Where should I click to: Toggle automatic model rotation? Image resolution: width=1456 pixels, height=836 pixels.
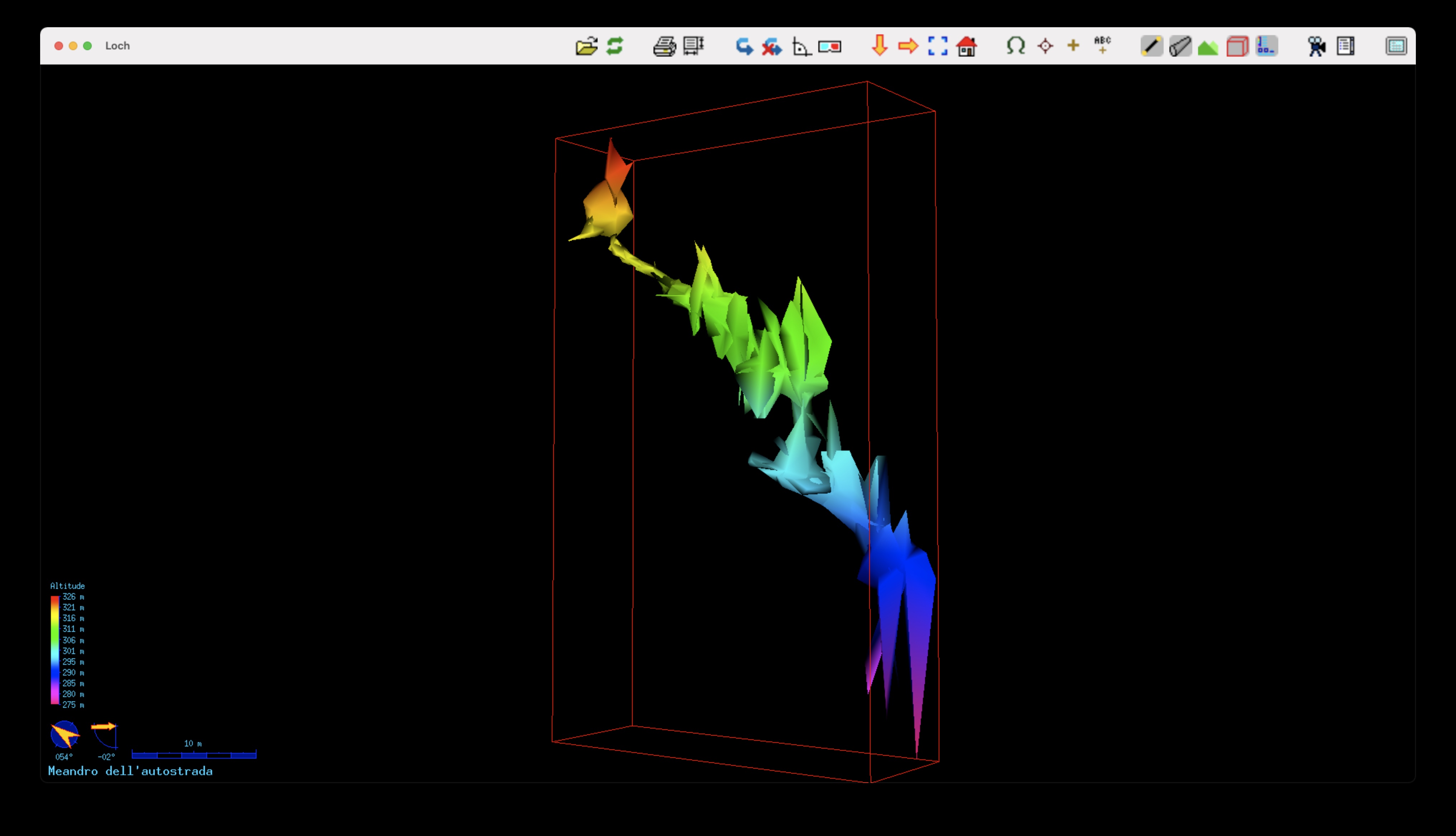(x=744, y=46)
